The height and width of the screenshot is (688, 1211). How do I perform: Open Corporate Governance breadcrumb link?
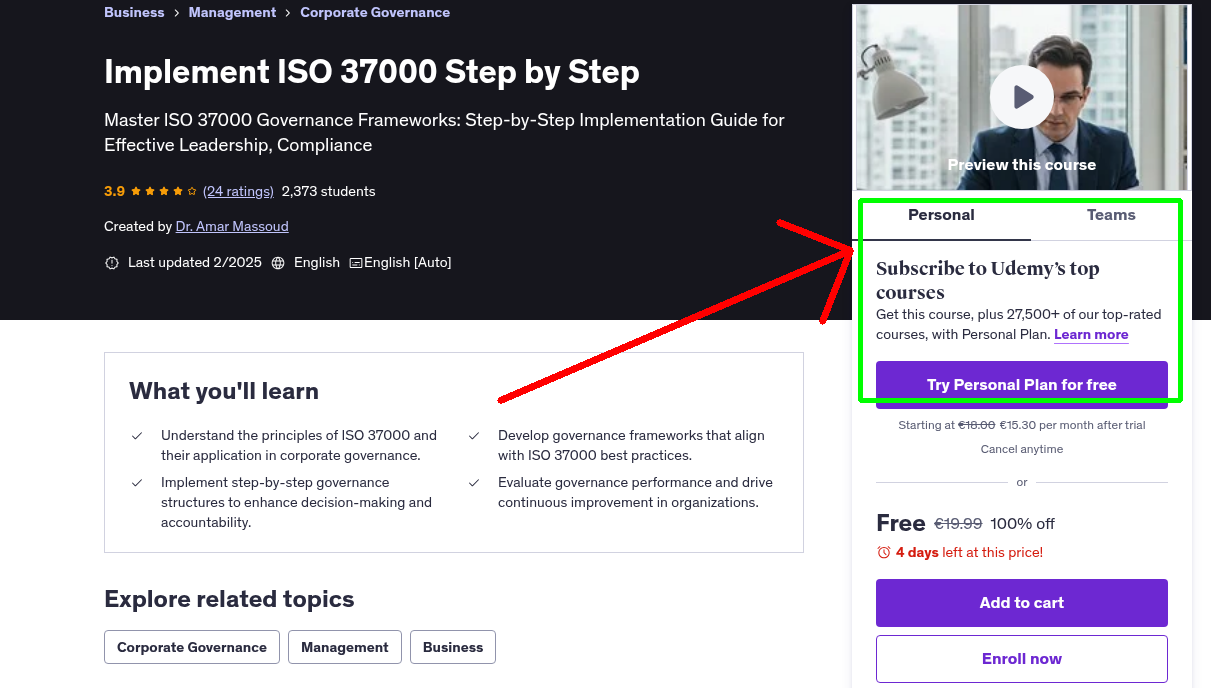tap(375, 12)
